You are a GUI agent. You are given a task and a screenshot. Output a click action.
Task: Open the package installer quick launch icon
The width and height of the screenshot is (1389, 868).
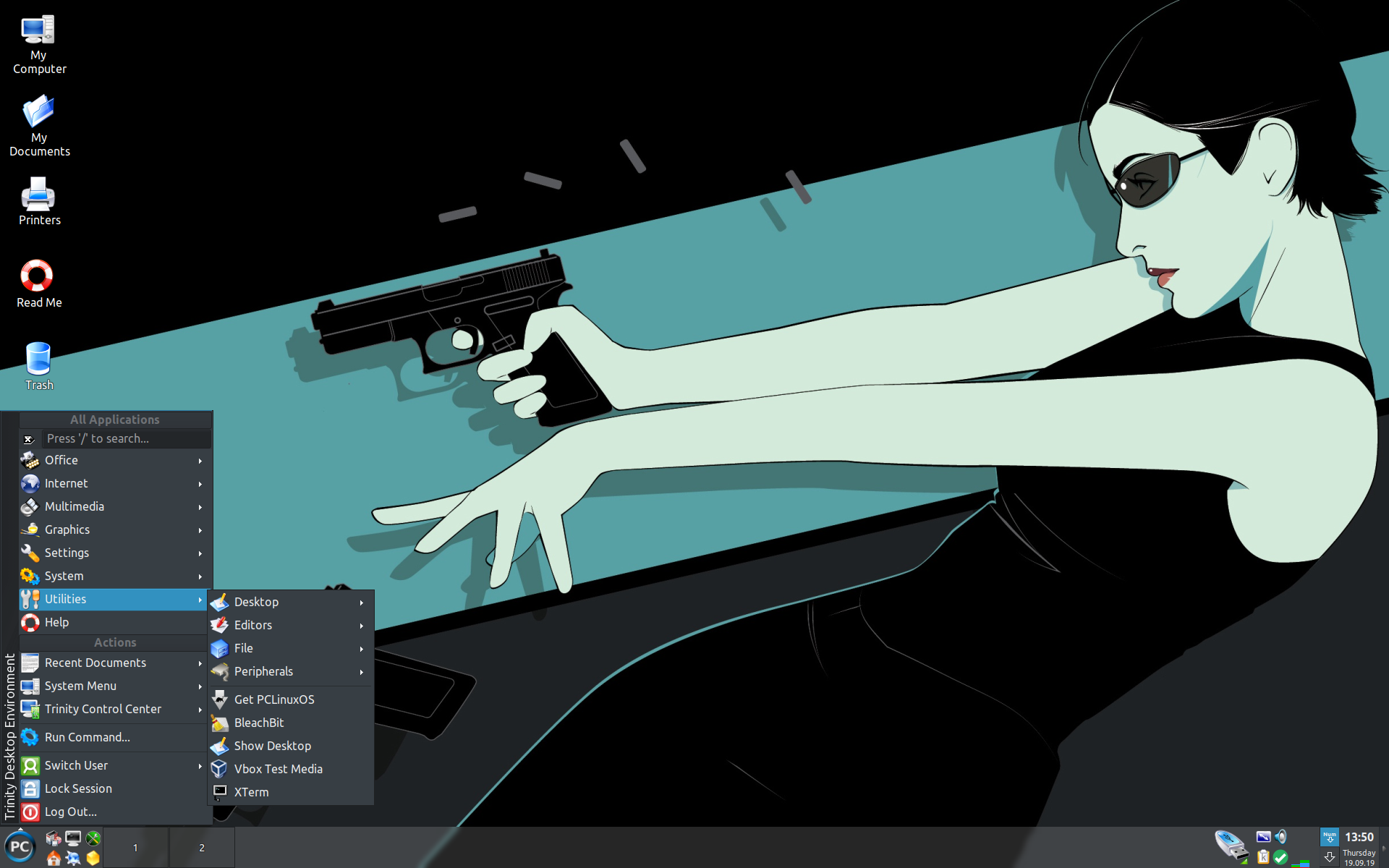click(52, 837)
